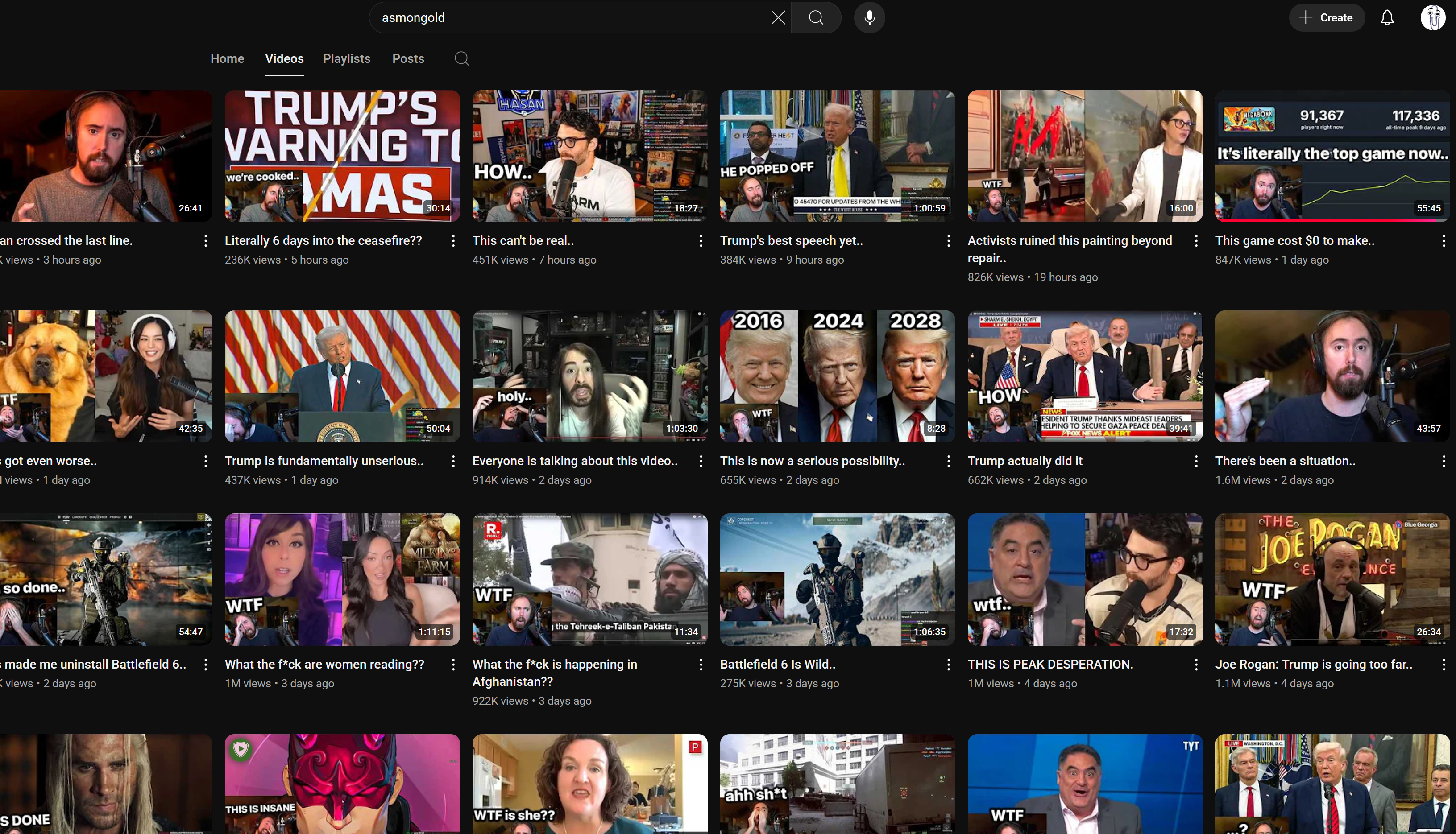
Task: Play the 2016 2024 2028 Trump thumbnail
Action: (x=837, y=376)
